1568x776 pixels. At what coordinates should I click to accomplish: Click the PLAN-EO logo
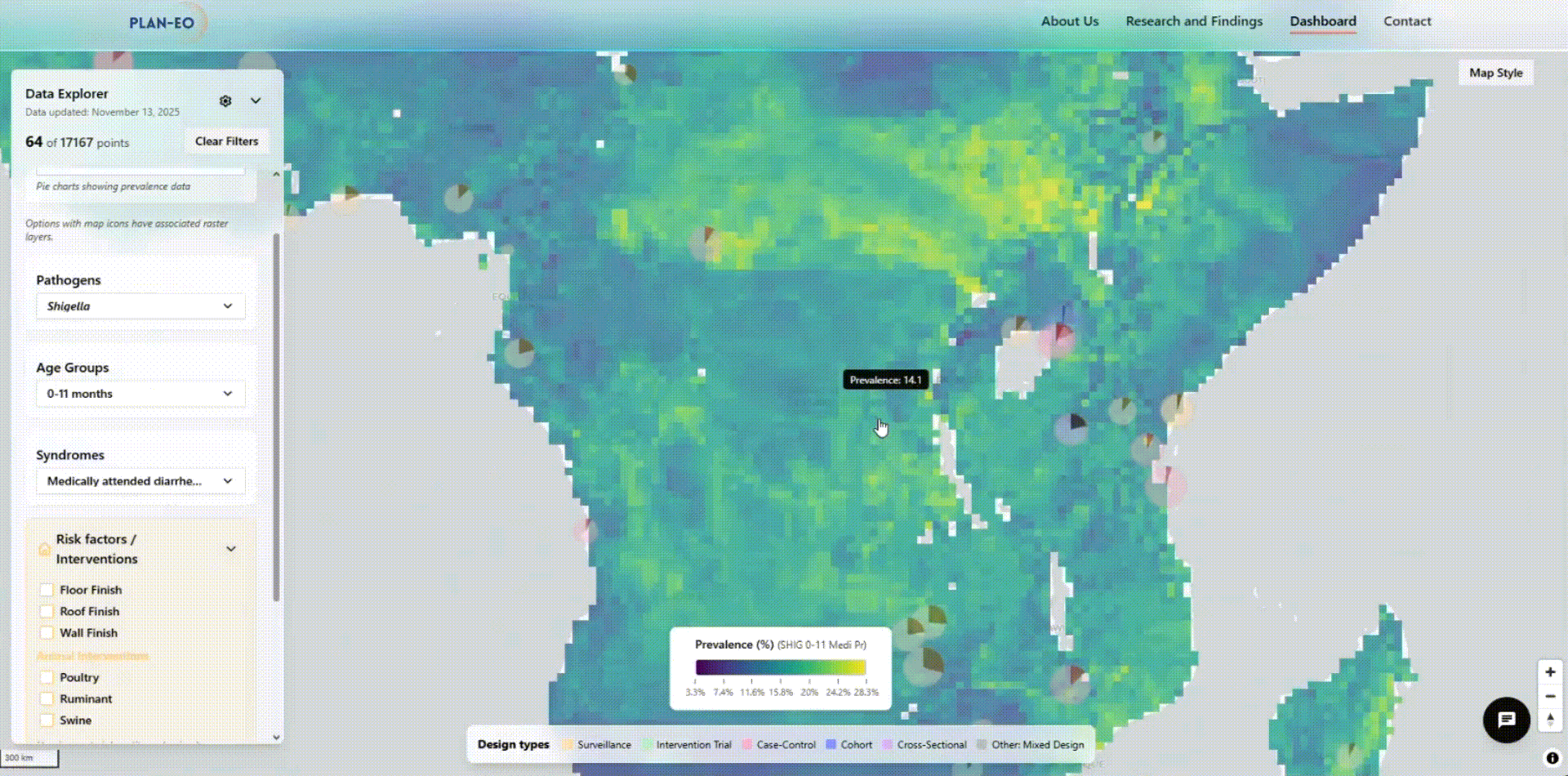pyautogui.click(x=162, y=23)
